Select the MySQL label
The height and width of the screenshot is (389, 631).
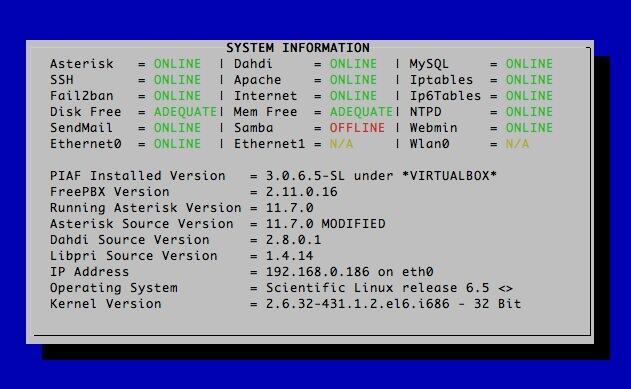pyautogui.click(x=429, y=64)
